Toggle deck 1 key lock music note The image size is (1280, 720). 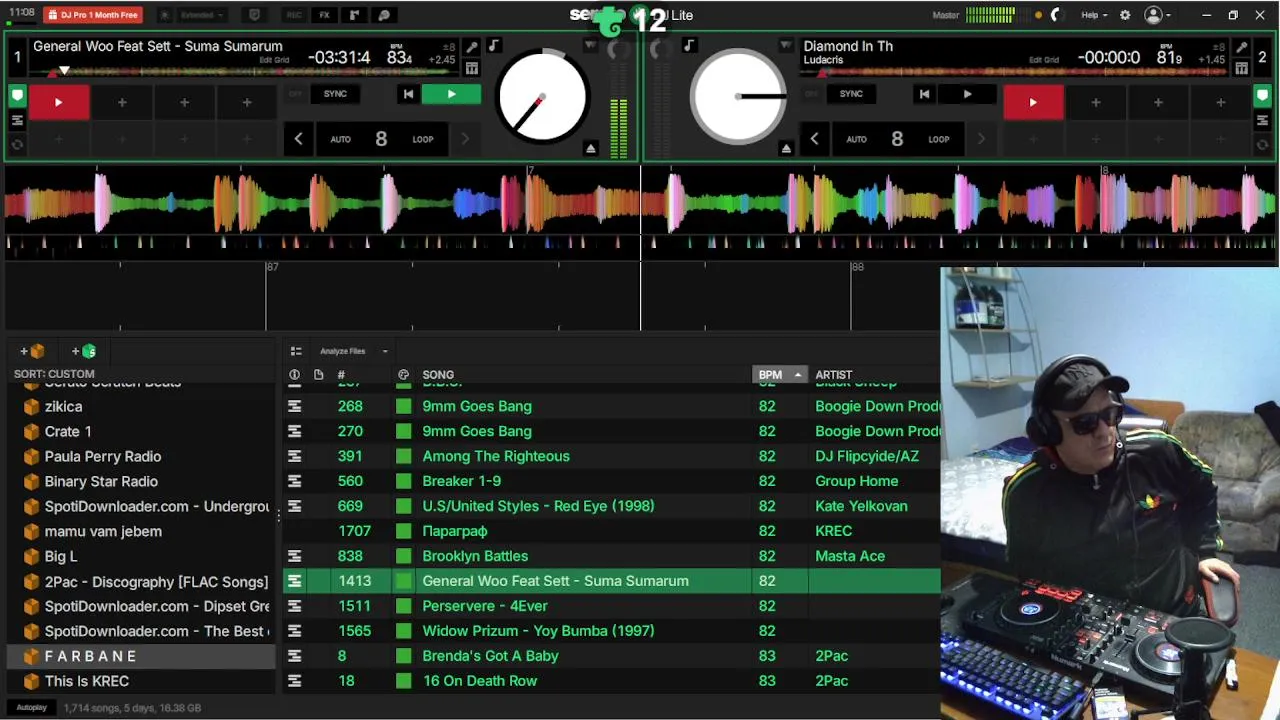point(494,46)
